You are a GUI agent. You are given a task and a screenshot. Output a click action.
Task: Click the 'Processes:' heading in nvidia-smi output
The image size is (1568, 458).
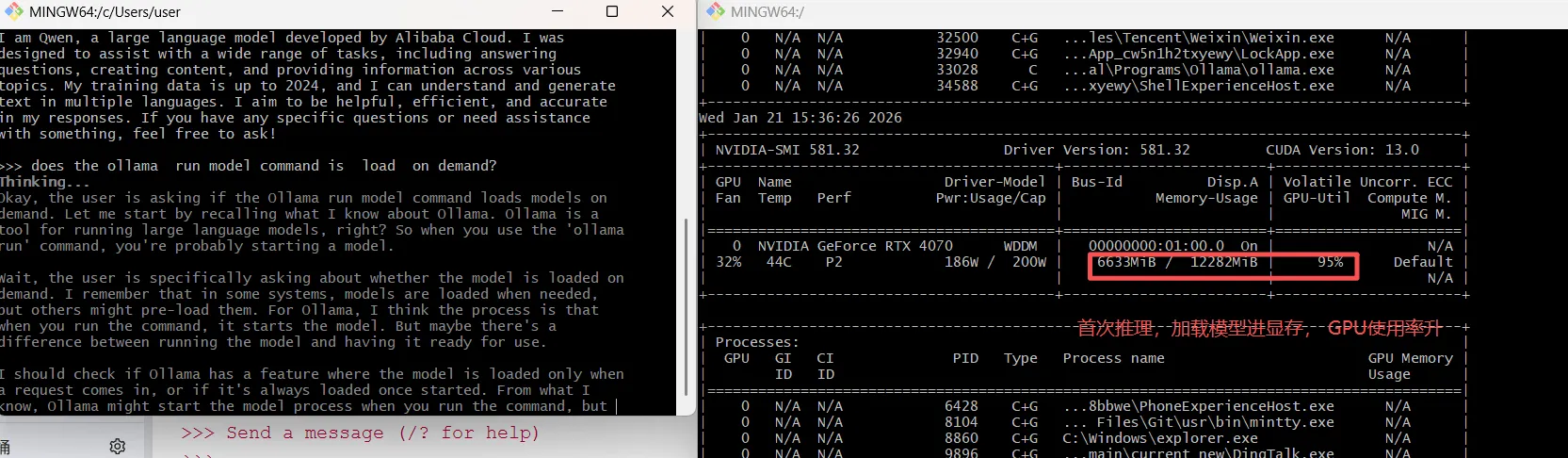(757, 342)
